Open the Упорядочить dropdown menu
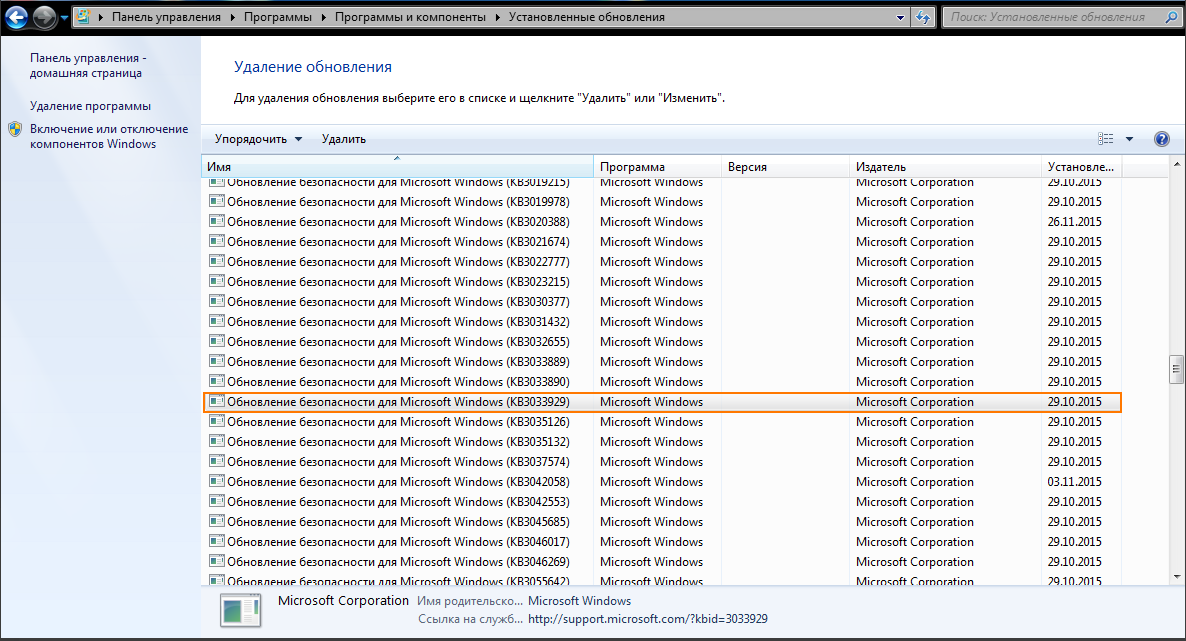This screenshot has width=1186, height=641. point(258,139)
